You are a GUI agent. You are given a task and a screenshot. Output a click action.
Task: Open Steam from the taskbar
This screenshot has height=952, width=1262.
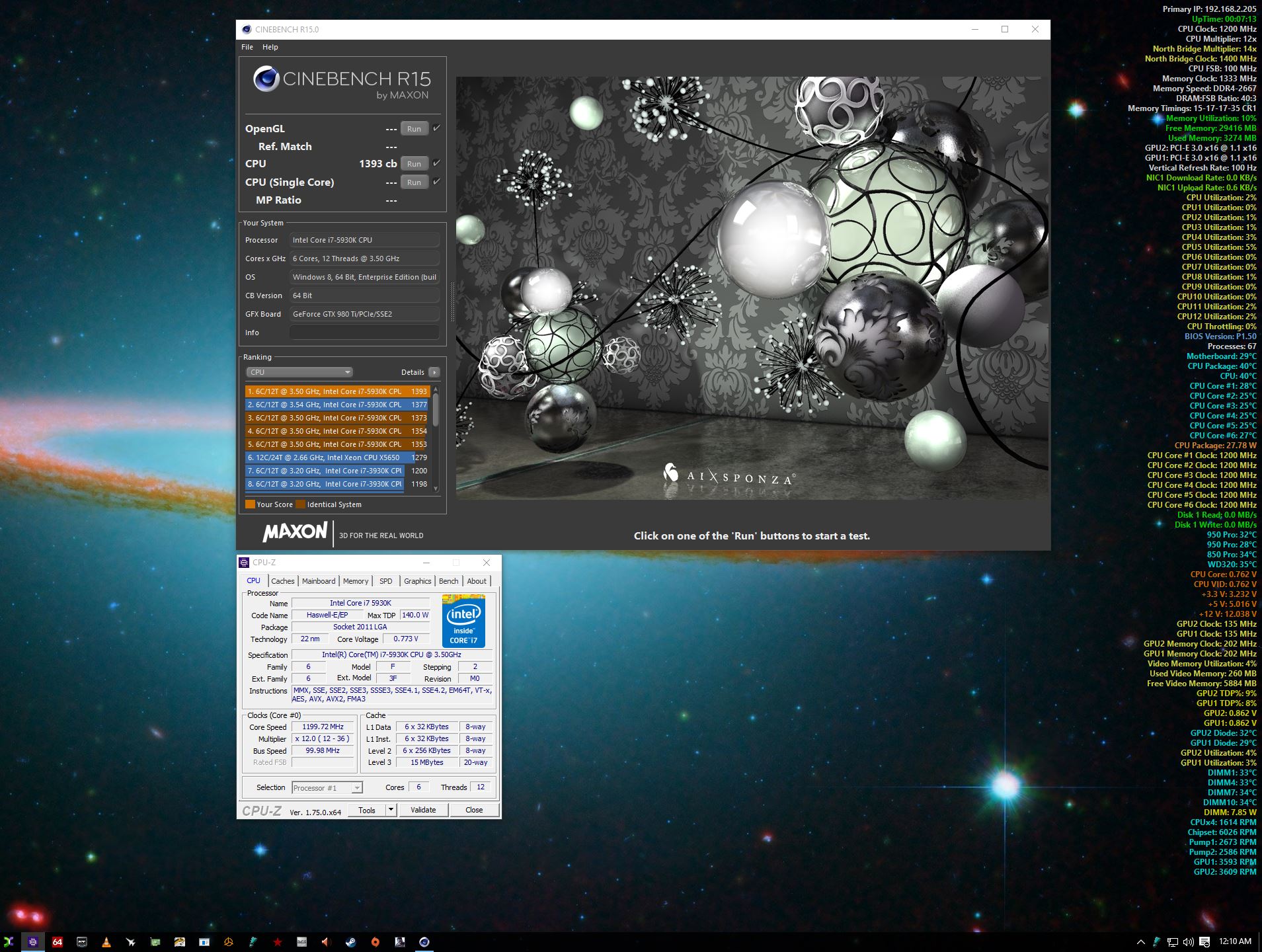[x=350, y=941]
